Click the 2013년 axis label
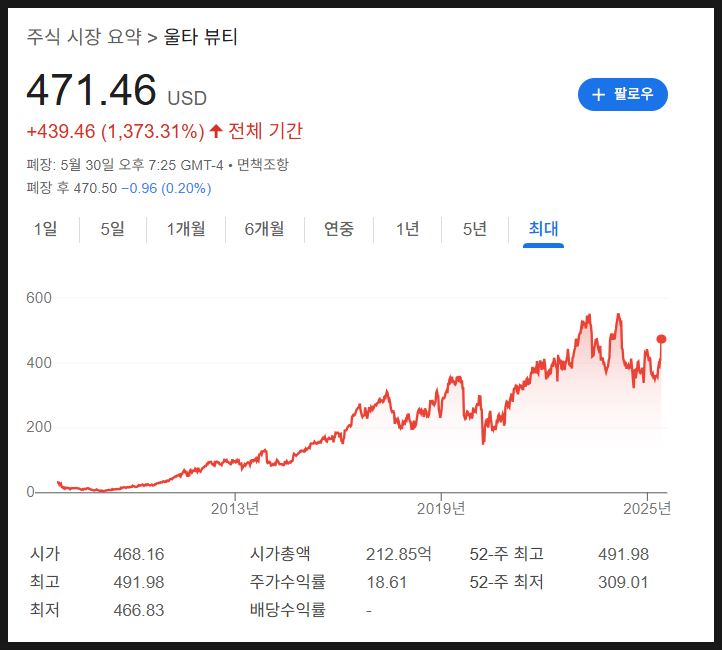 [x=235, y=509]
